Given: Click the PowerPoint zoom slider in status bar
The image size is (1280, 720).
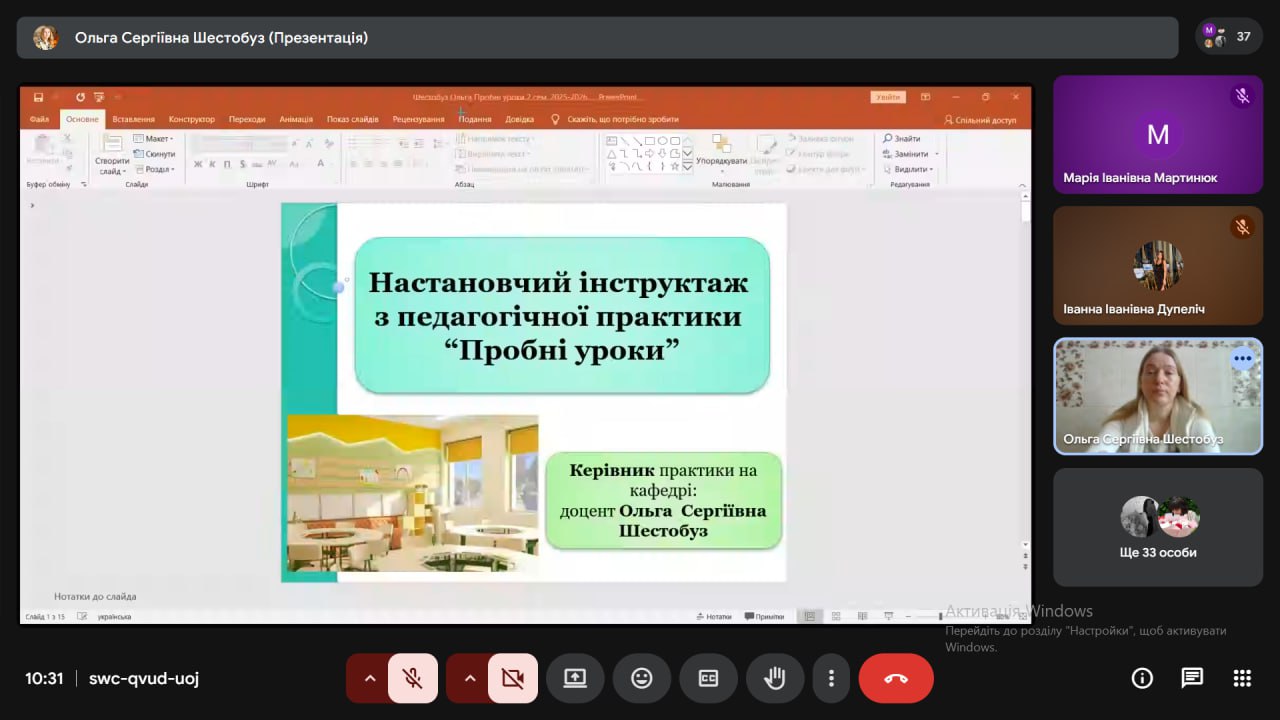Looking at the screenshot, I should pos(940,617).
